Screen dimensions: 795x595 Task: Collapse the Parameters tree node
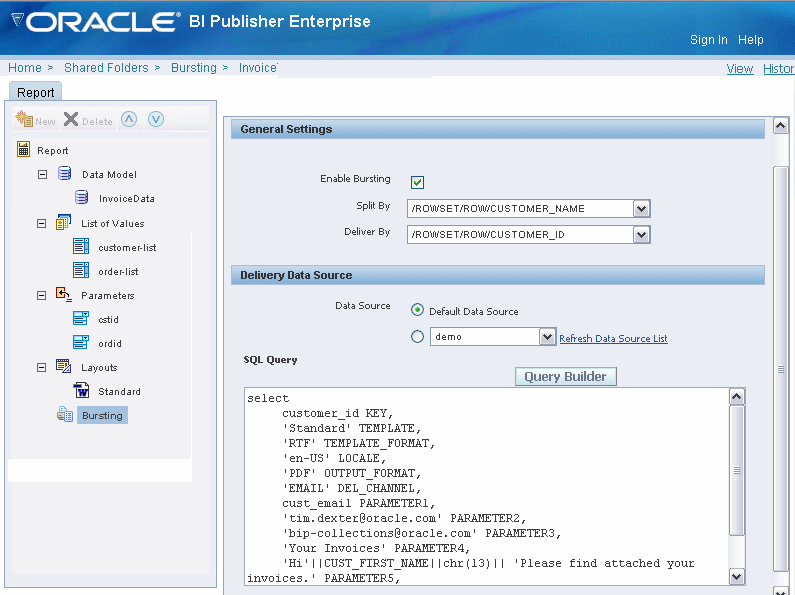click(x=42, y=295)
